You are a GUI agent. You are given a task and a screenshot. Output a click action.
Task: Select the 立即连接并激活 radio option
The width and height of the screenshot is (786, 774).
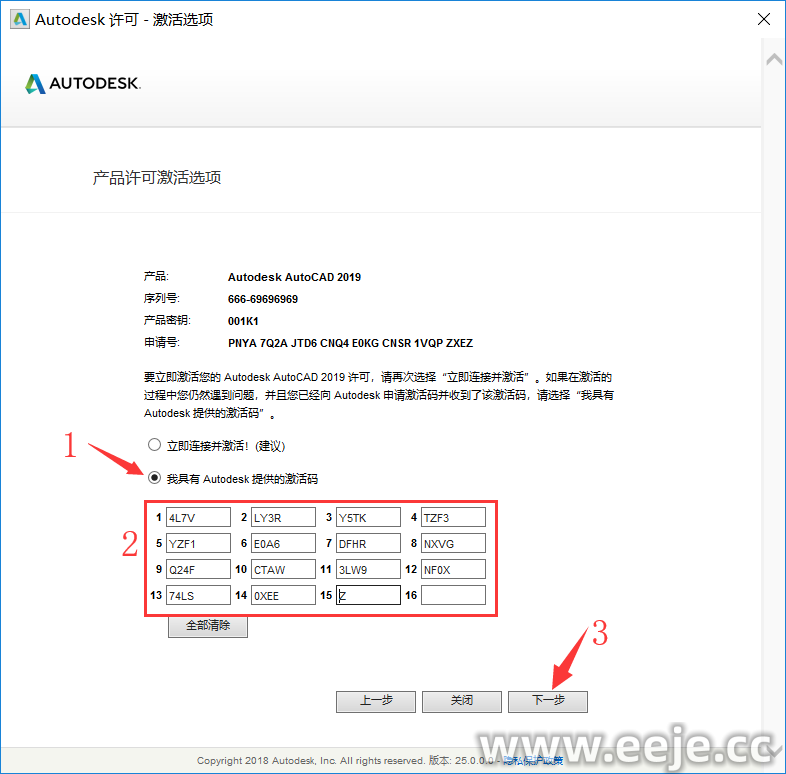tap(154, 445)
